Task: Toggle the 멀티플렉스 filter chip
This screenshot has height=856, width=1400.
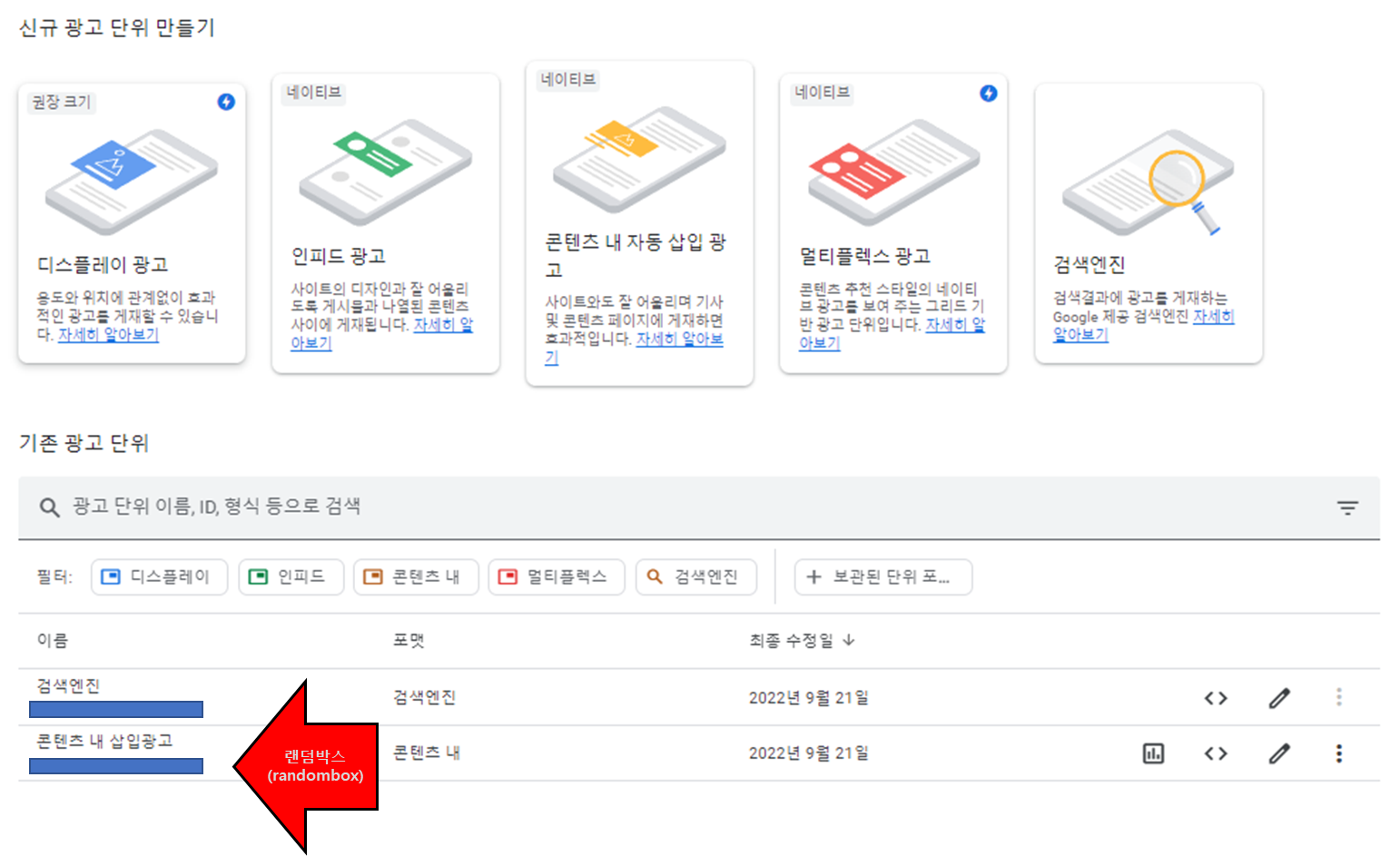Action: (x=557, y=576)
